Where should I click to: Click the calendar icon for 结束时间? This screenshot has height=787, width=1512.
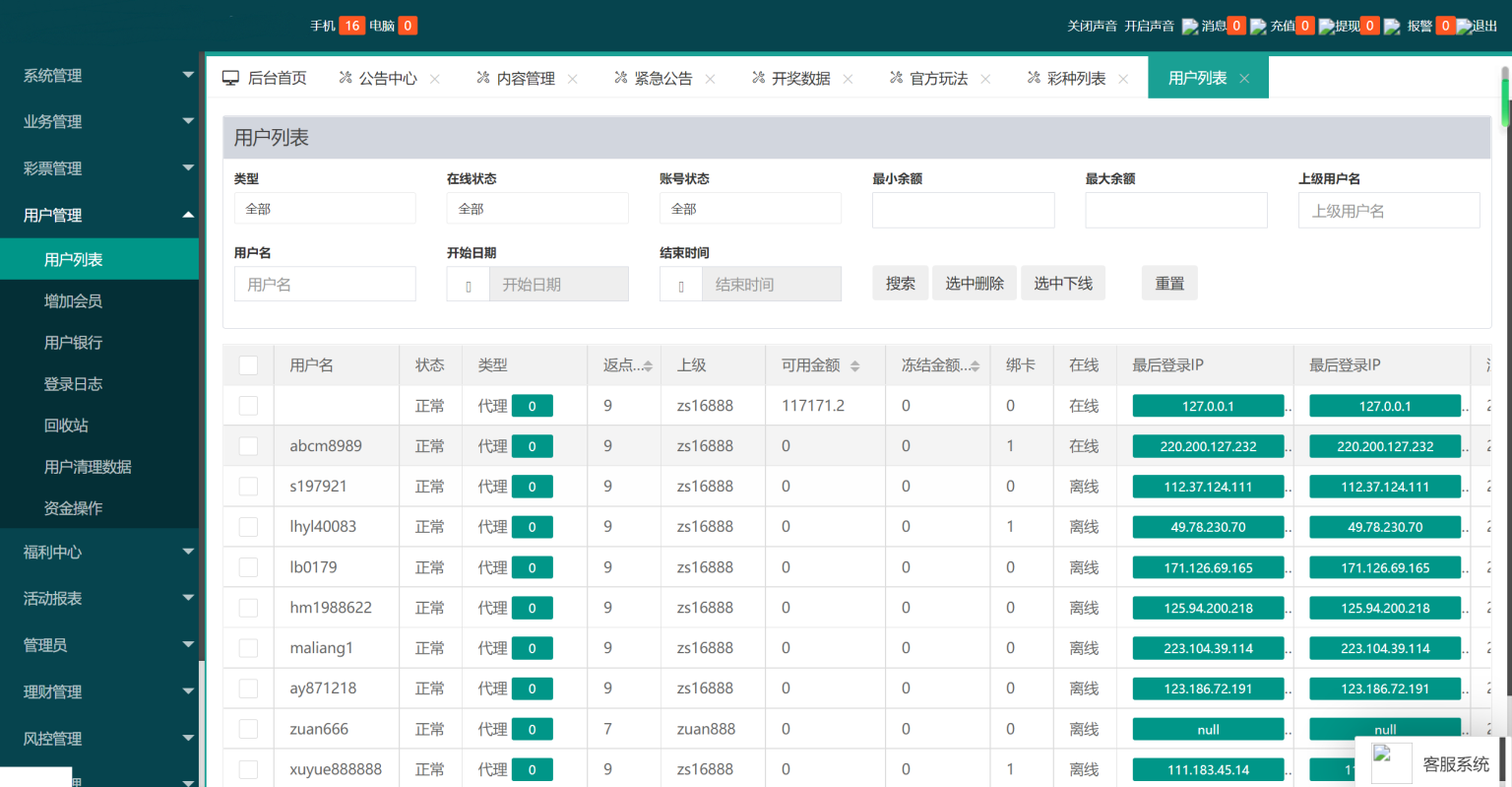pos(681,285)
